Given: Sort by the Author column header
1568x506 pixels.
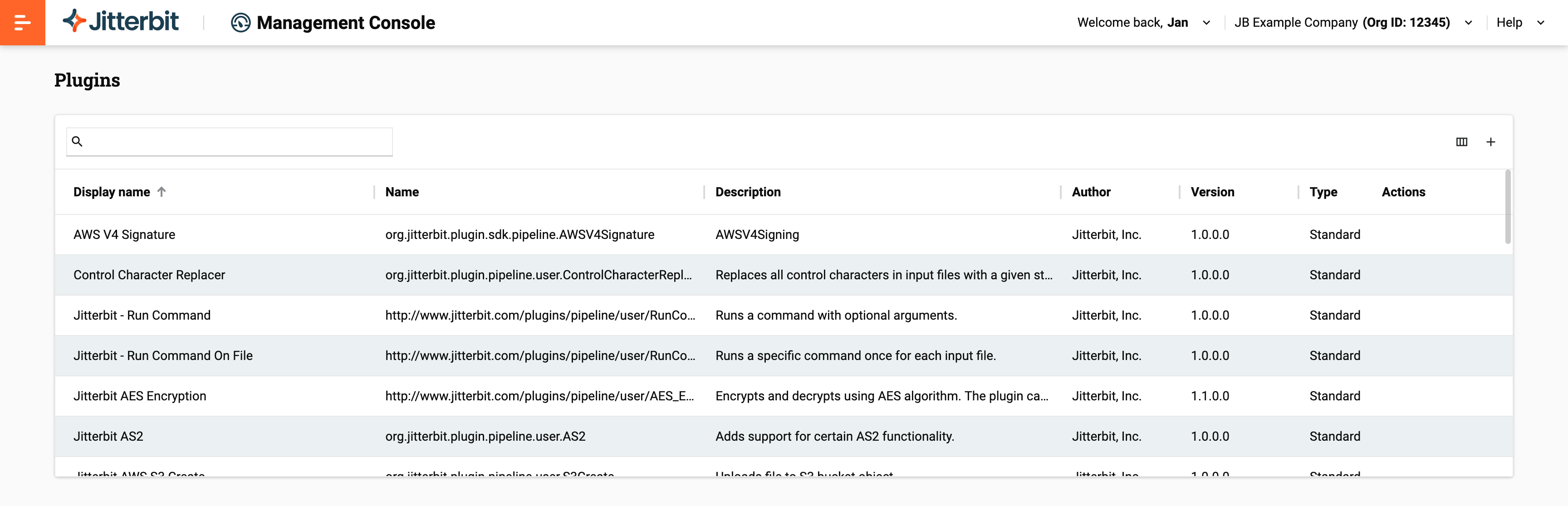Looking at the screenshot, I should (x=1091, y=192).
